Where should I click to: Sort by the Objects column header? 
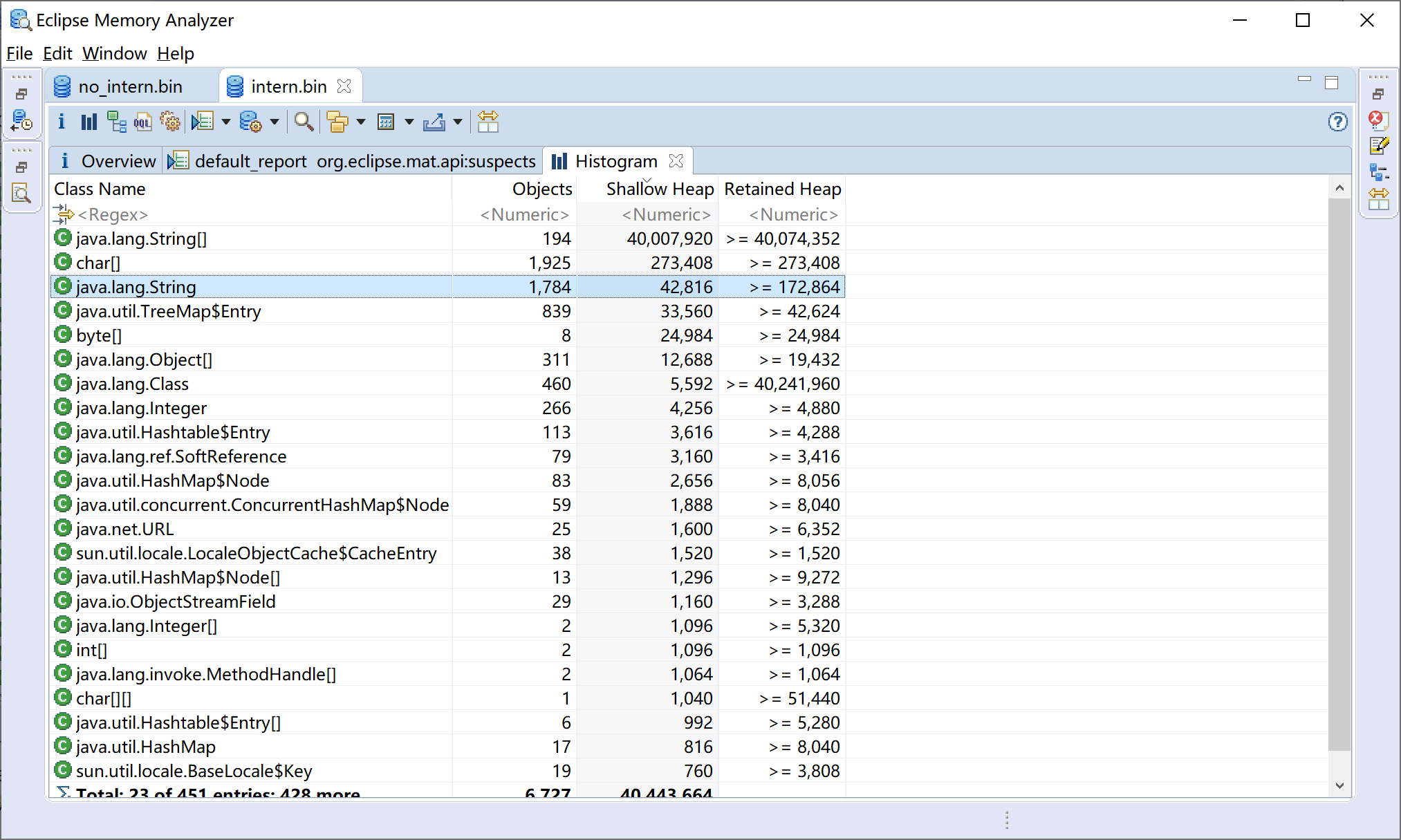(514, 189)
